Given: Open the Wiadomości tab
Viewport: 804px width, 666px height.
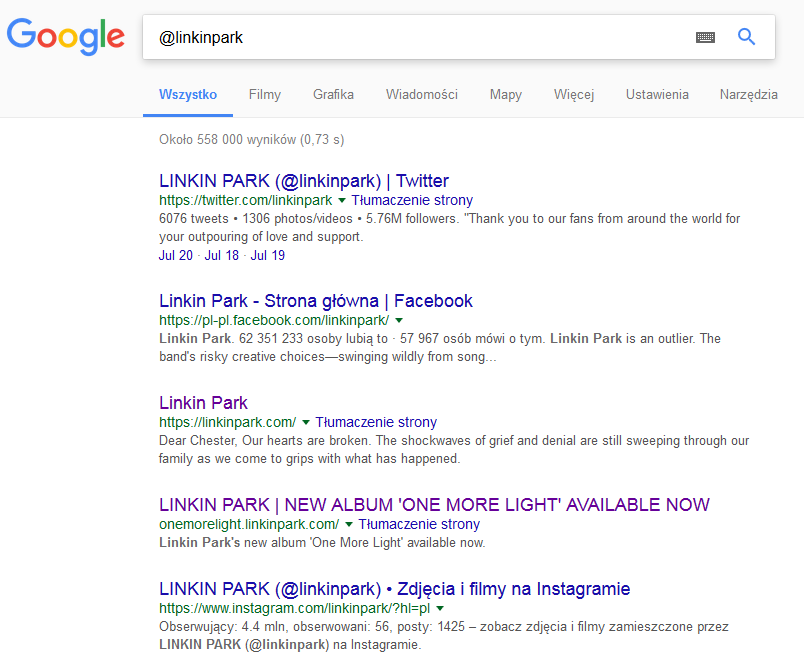Looking at the screenshot, I should pyautogui.click(x=421, y=95).
